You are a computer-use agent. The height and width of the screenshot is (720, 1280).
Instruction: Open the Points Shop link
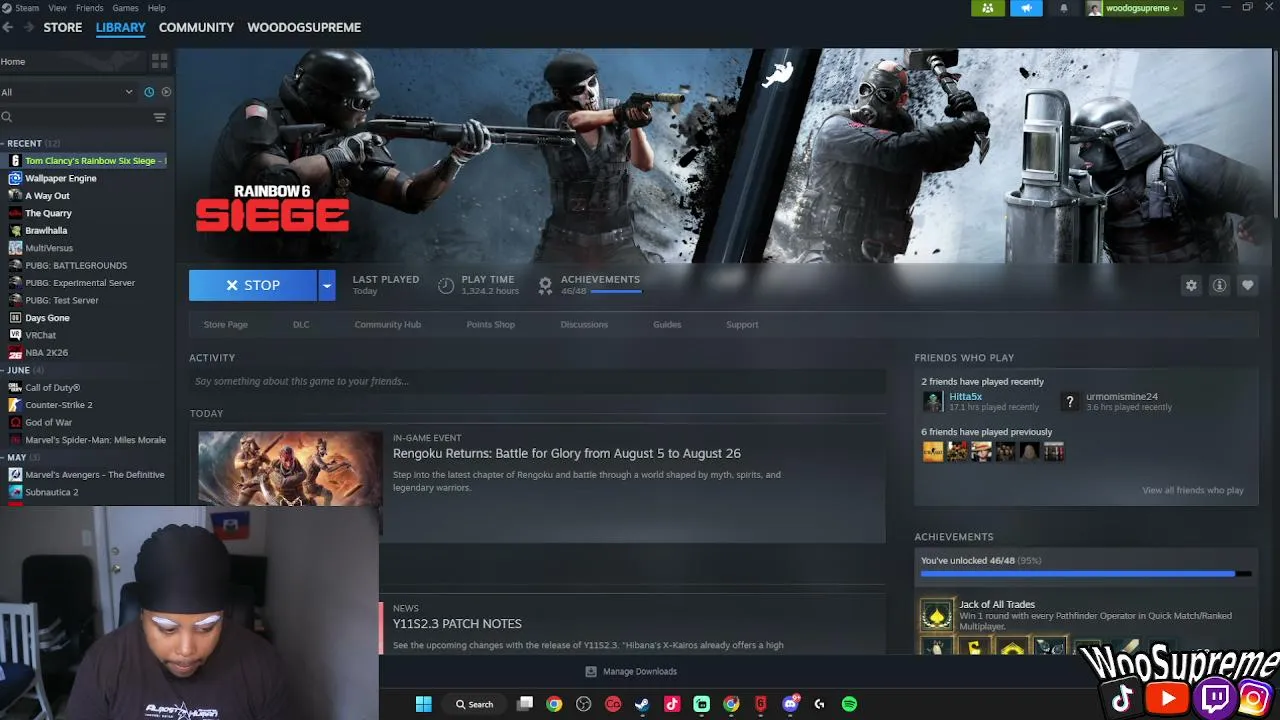pyautogui.click(x=490, y=324)
